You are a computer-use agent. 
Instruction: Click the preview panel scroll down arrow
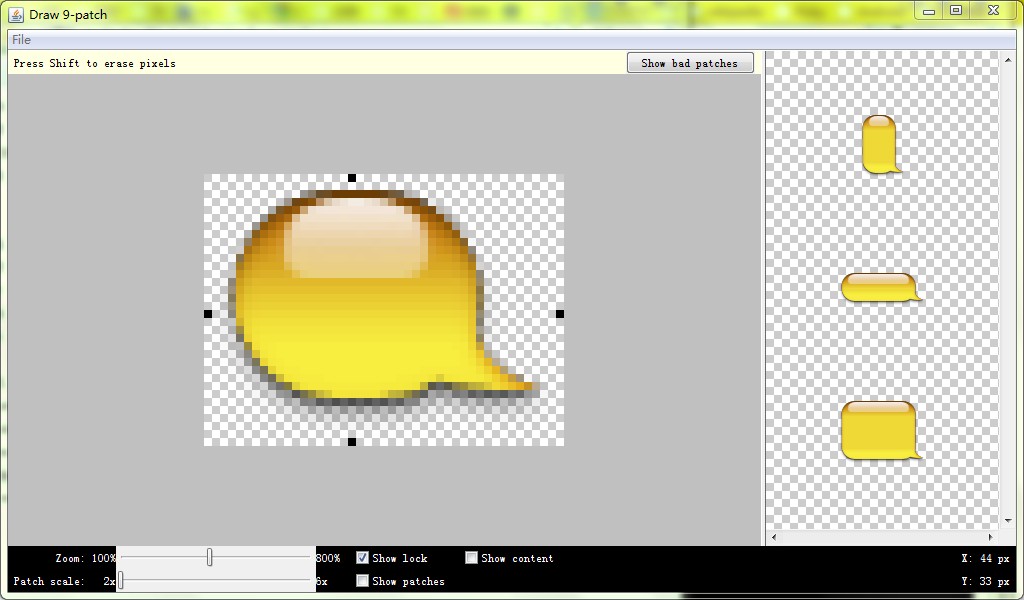[x=1008, y=521]
